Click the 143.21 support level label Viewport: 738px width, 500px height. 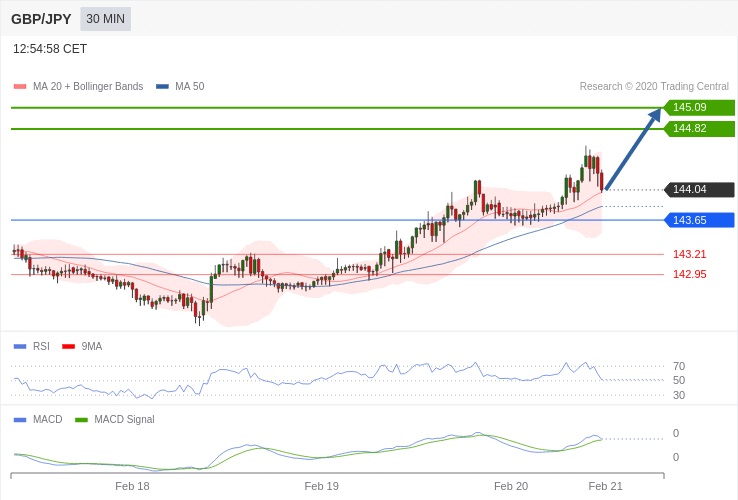click(x=689, y=254)
